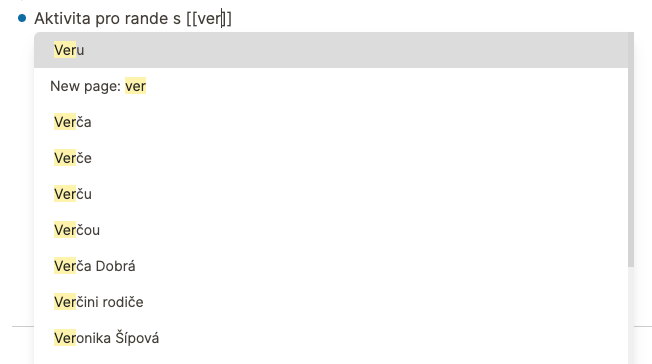This screenshot has width=652, height=364.
Task: Pick the Verča page suggestion
Action: 331,122
